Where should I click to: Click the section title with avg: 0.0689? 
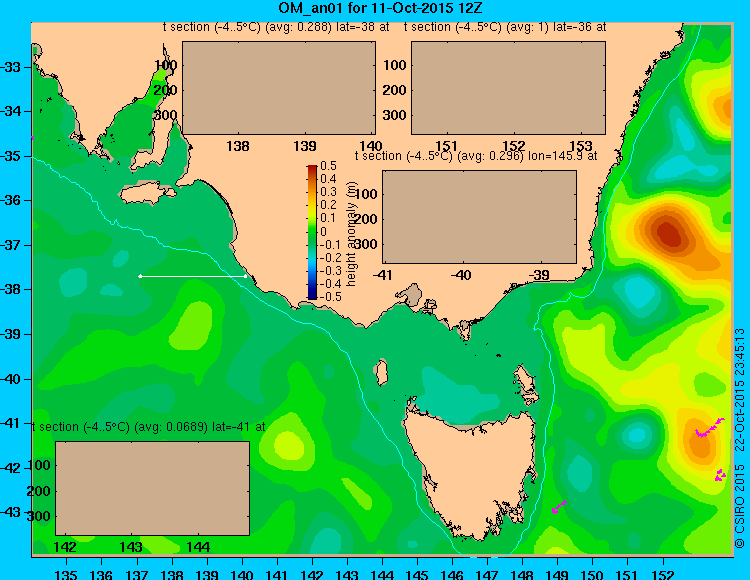tap(149, 427)
